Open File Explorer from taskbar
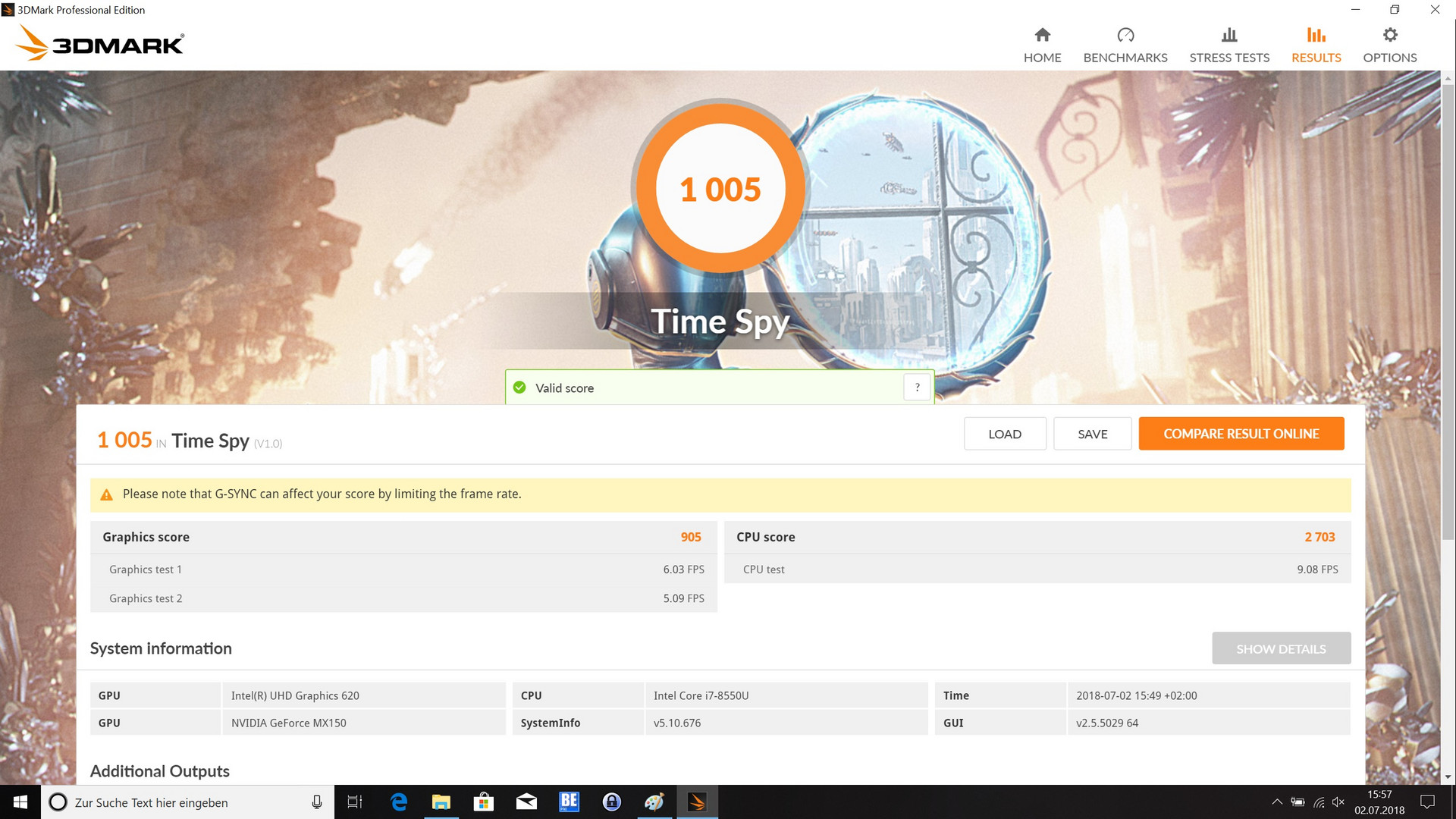 [x=441, y=802]
